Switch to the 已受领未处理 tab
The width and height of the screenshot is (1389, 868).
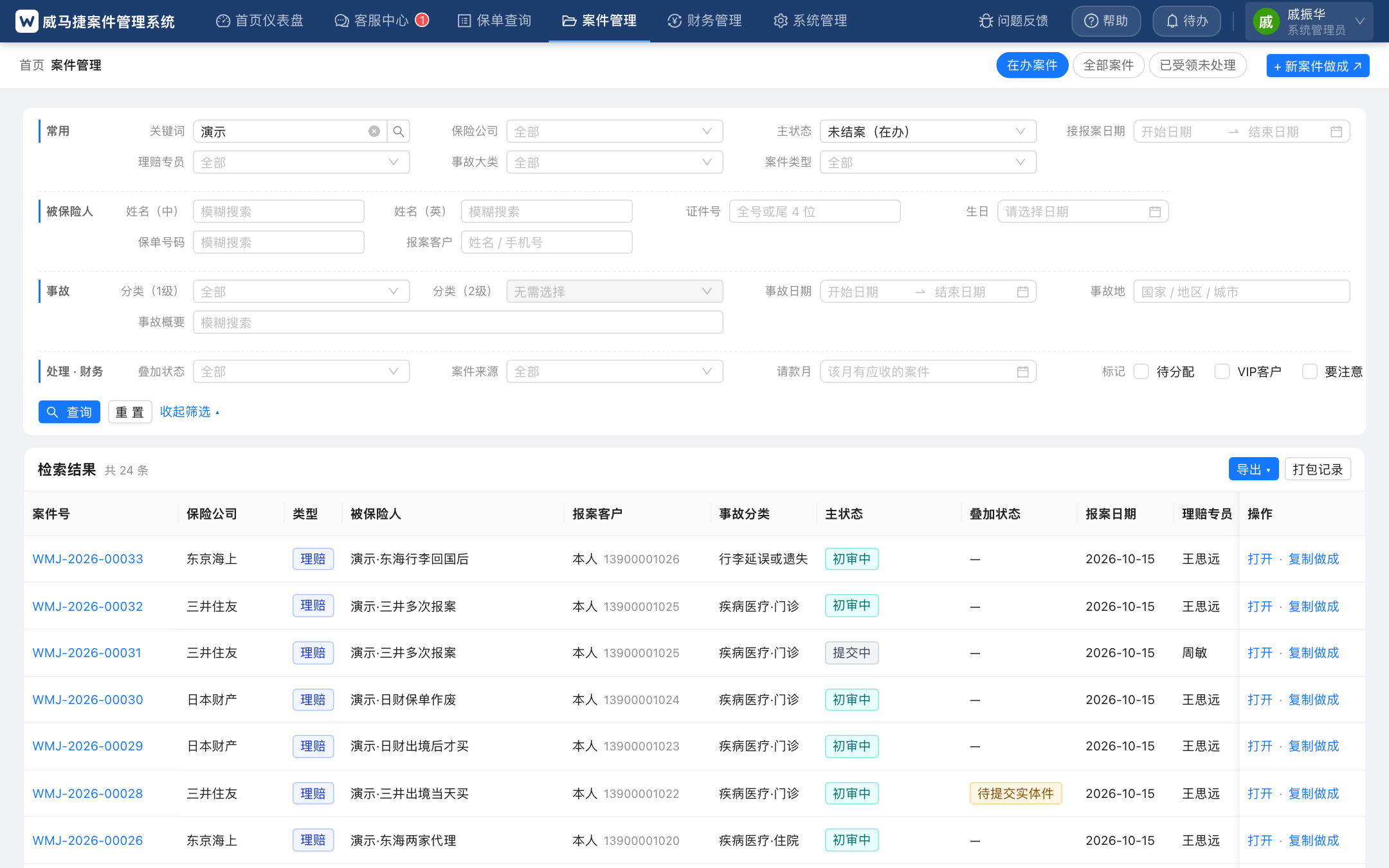click(1197, 65)
